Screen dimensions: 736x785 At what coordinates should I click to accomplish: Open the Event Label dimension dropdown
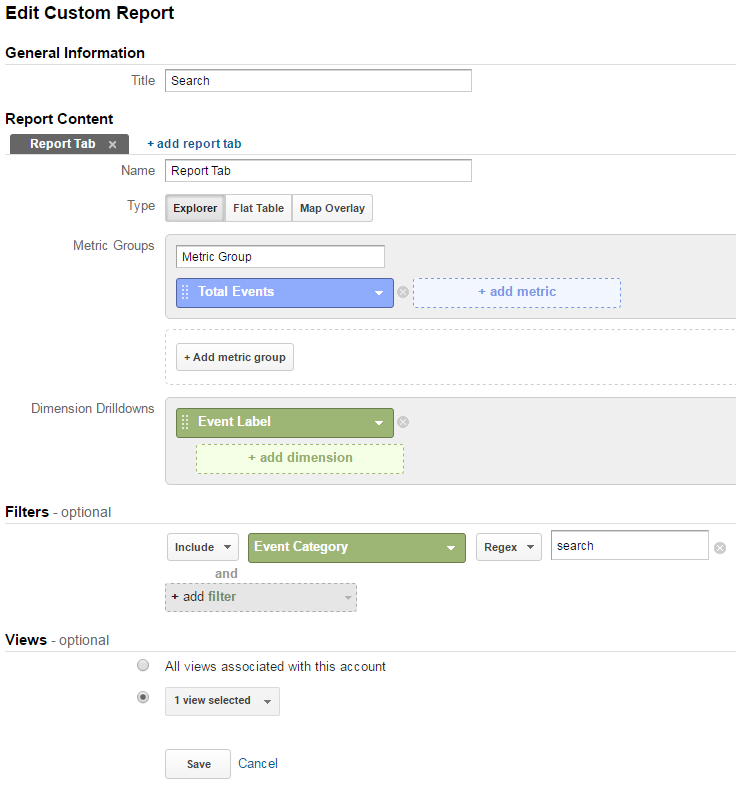tap(379, 423)
